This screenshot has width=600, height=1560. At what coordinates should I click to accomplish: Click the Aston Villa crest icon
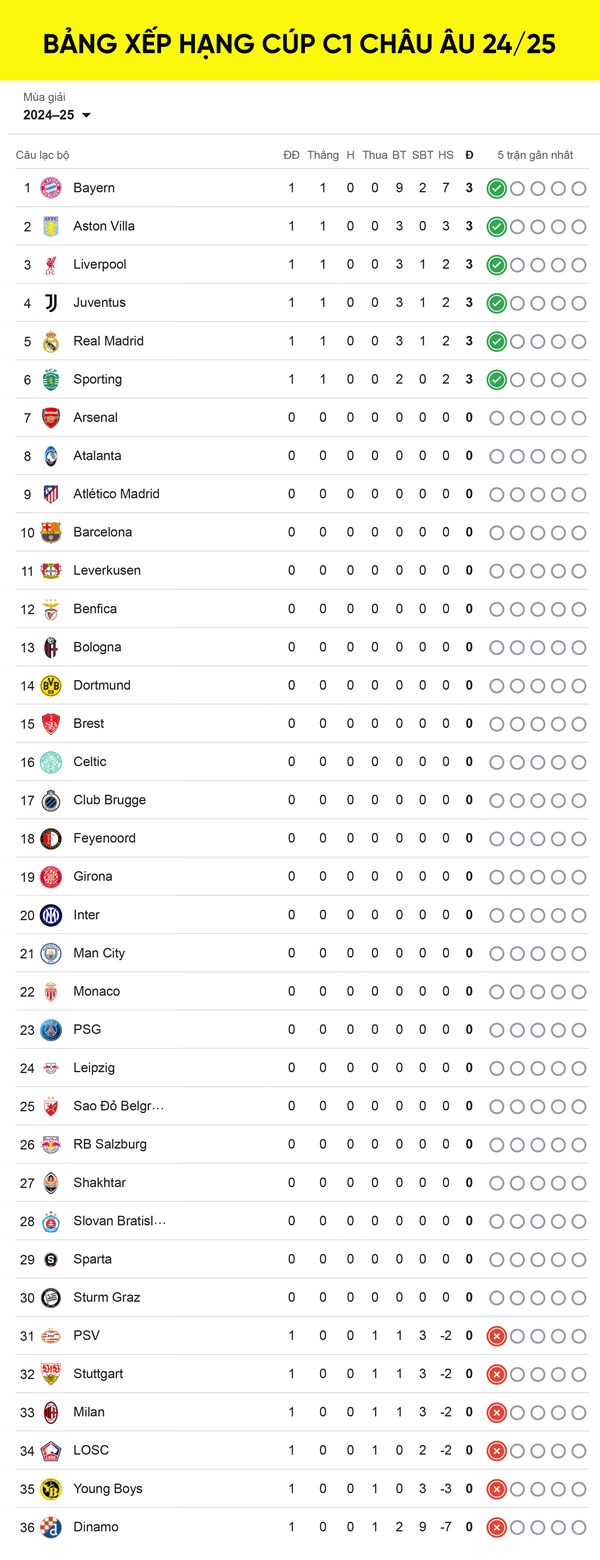[x=51, y=226]
